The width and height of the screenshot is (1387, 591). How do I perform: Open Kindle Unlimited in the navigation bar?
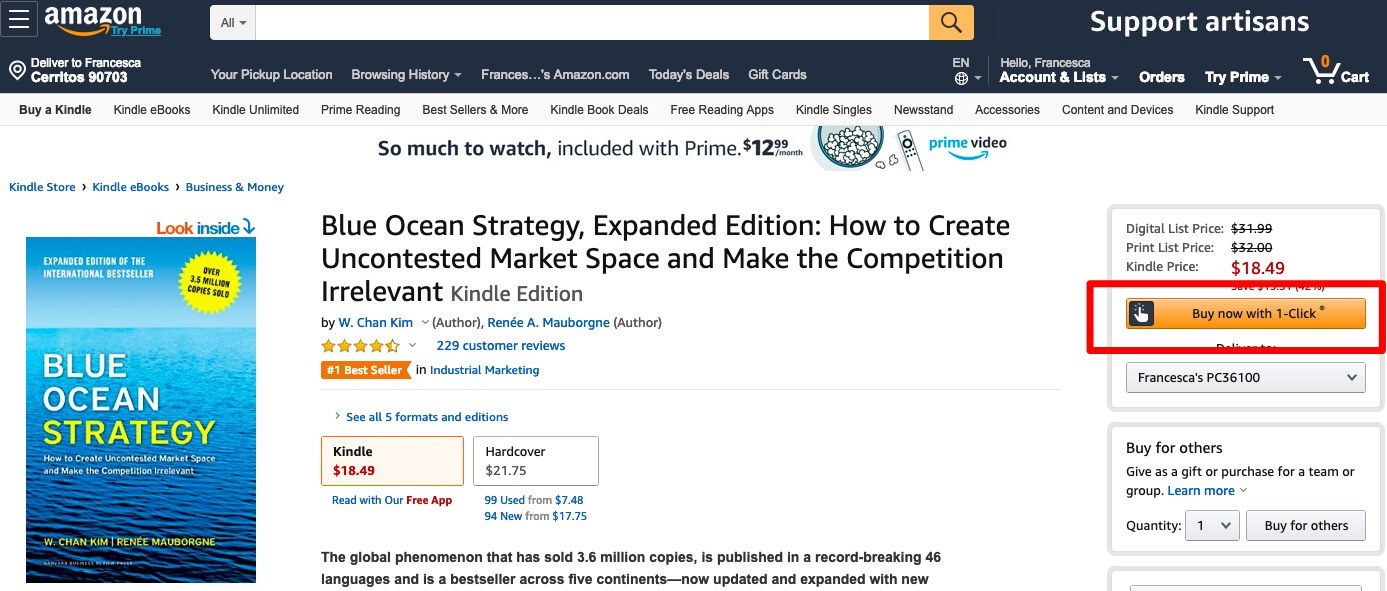point(255,110)
